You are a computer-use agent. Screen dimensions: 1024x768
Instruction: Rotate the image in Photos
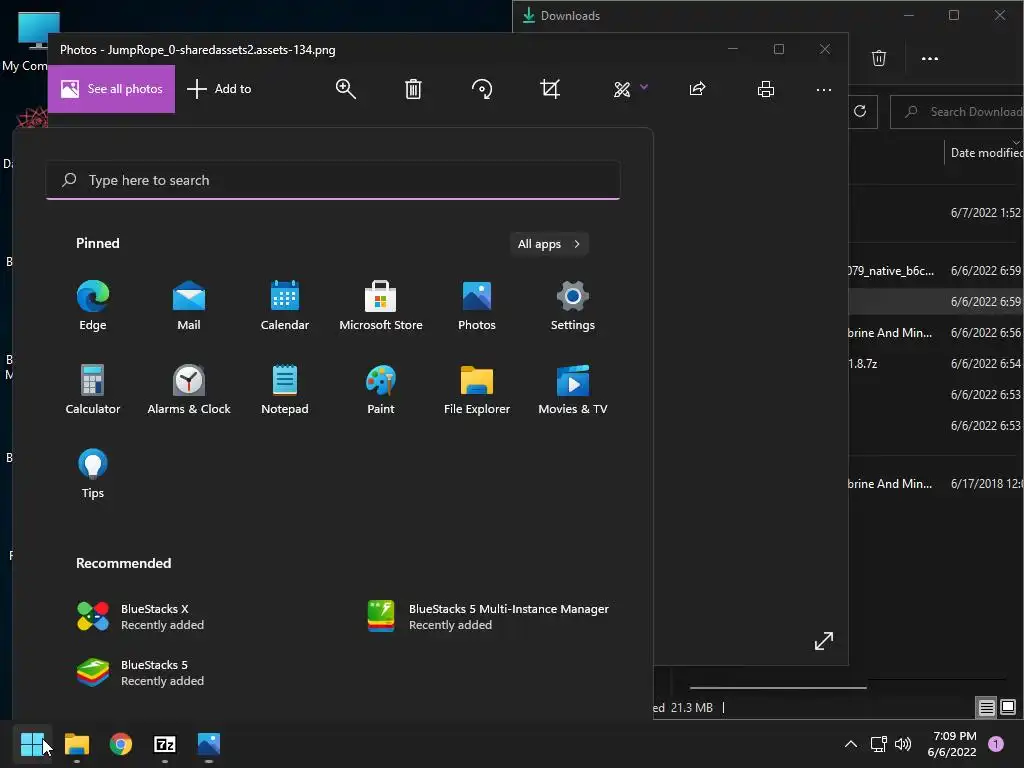click(482, 89)
